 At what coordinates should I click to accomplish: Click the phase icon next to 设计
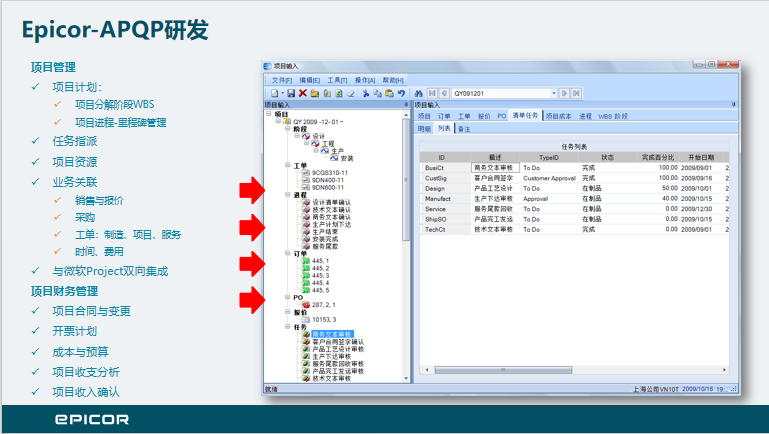click(x=306, y=136)
